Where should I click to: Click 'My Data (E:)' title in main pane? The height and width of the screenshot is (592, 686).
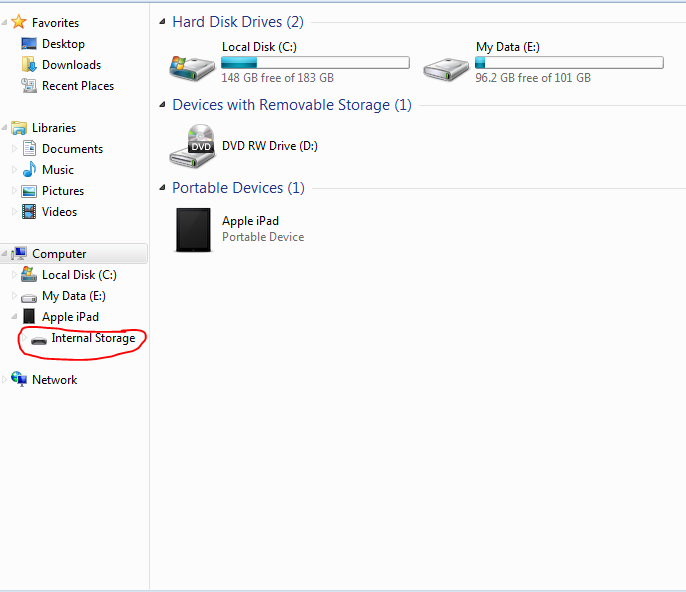coord(508,47)
